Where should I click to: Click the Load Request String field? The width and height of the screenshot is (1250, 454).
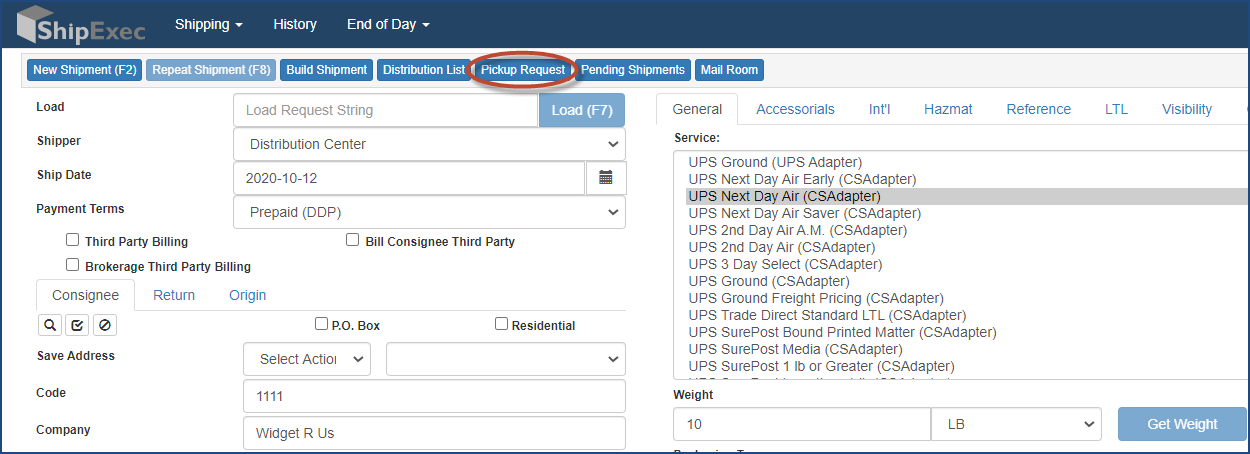[x=385, y=110]
